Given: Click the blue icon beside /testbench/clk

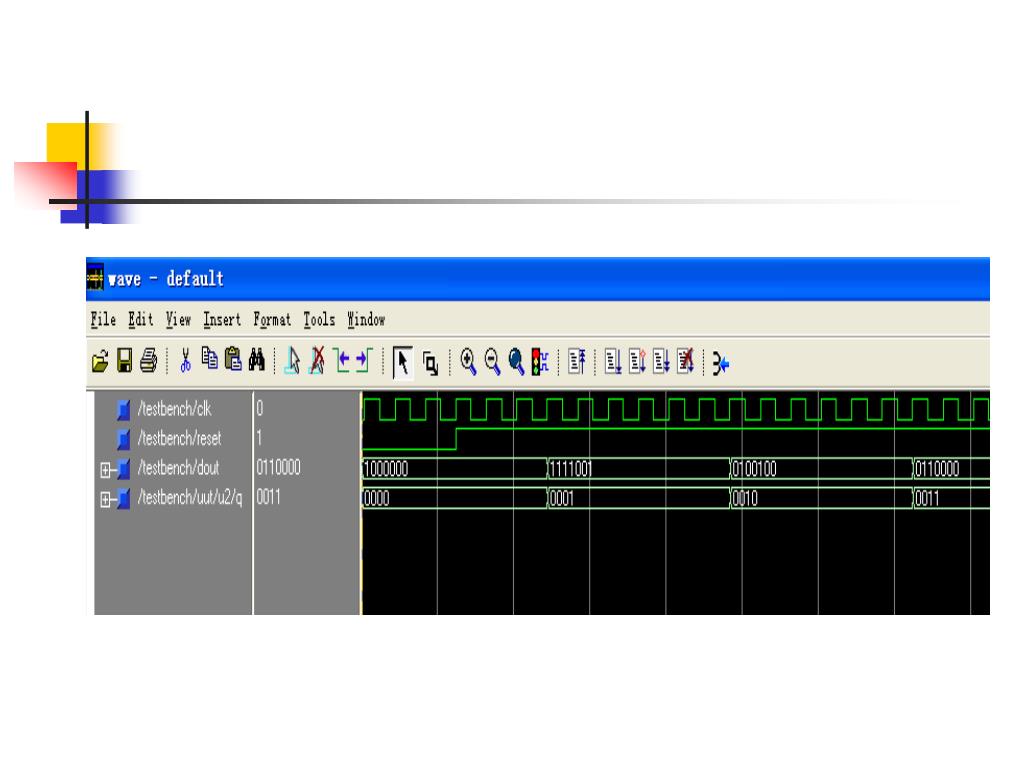Looking at the screenshot, I should click(x=123, y=409).
